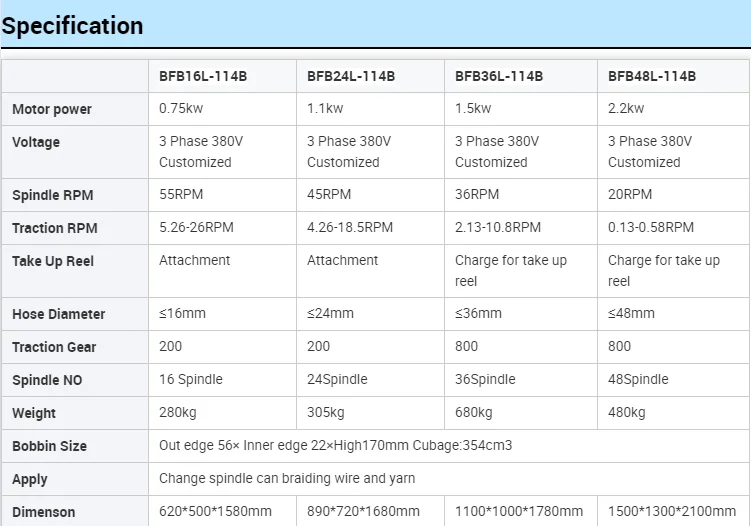The height and width of the screenshot is (526, 751).
Task: Click the Specification heading
Action: 72,26
